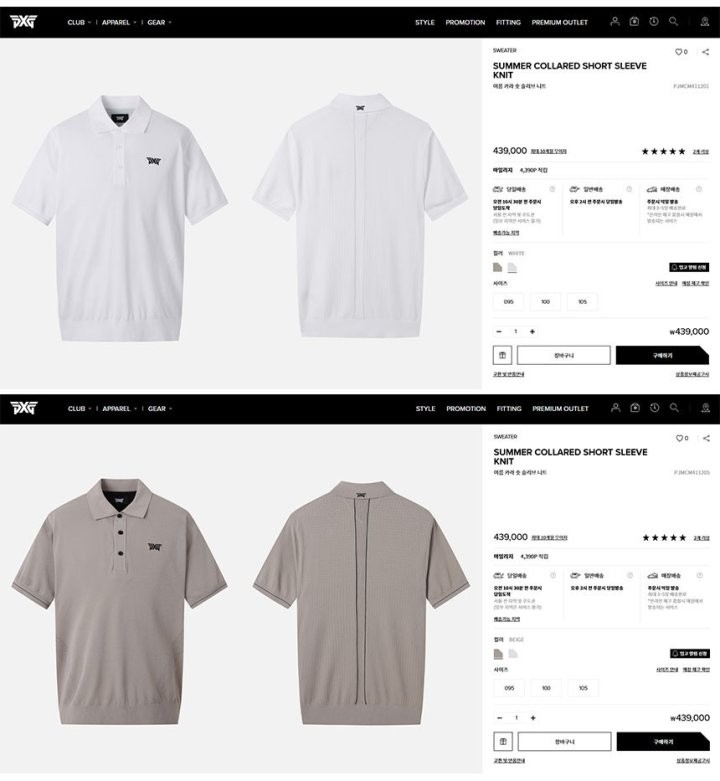Expand the APPAREL dropdown in the top nav
This screenshot has height=781, width=720.
click(x=119, y=22)
